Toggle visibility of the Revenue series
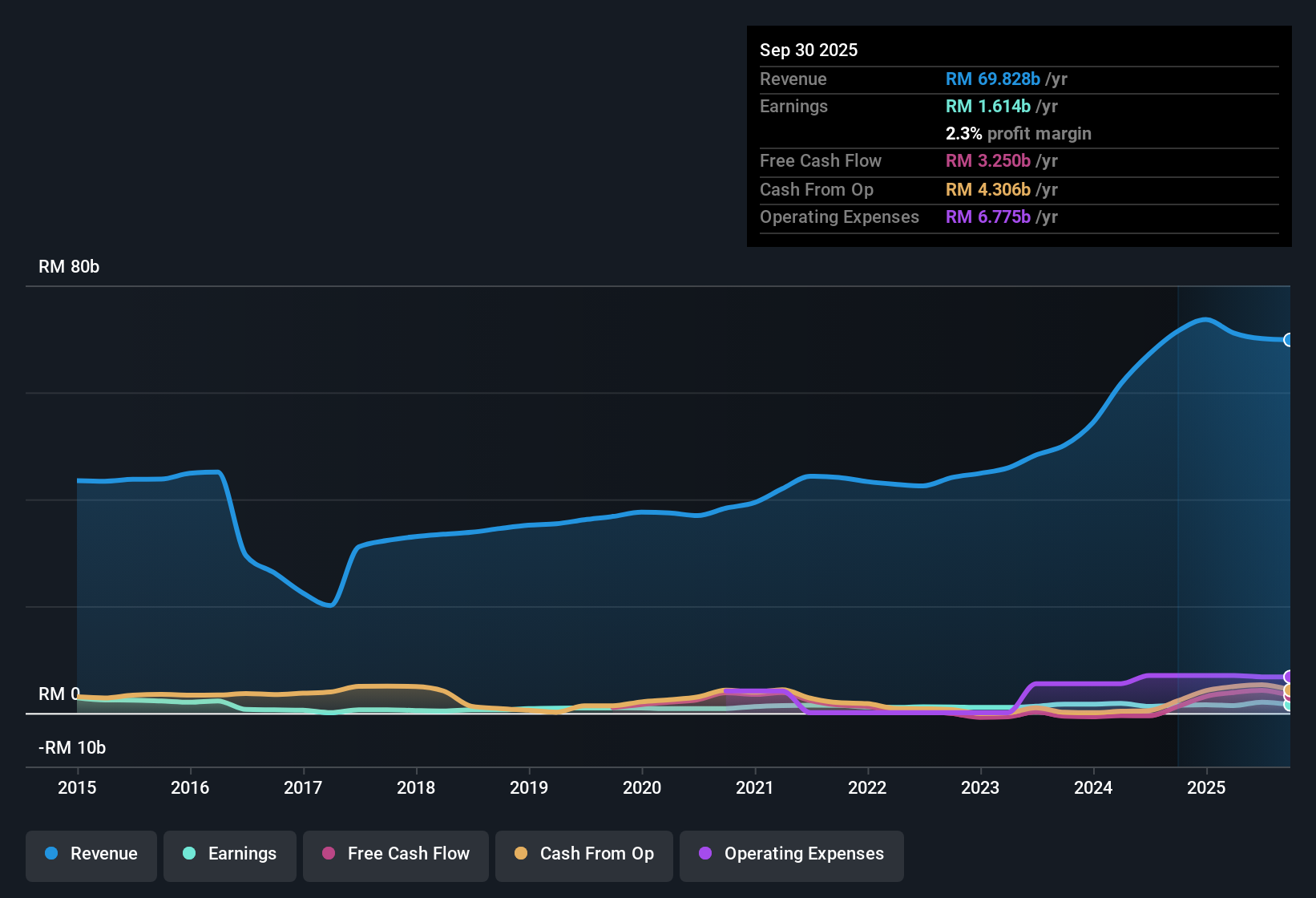The width and height of the screenshot is (1316, 898). (91, 854)
